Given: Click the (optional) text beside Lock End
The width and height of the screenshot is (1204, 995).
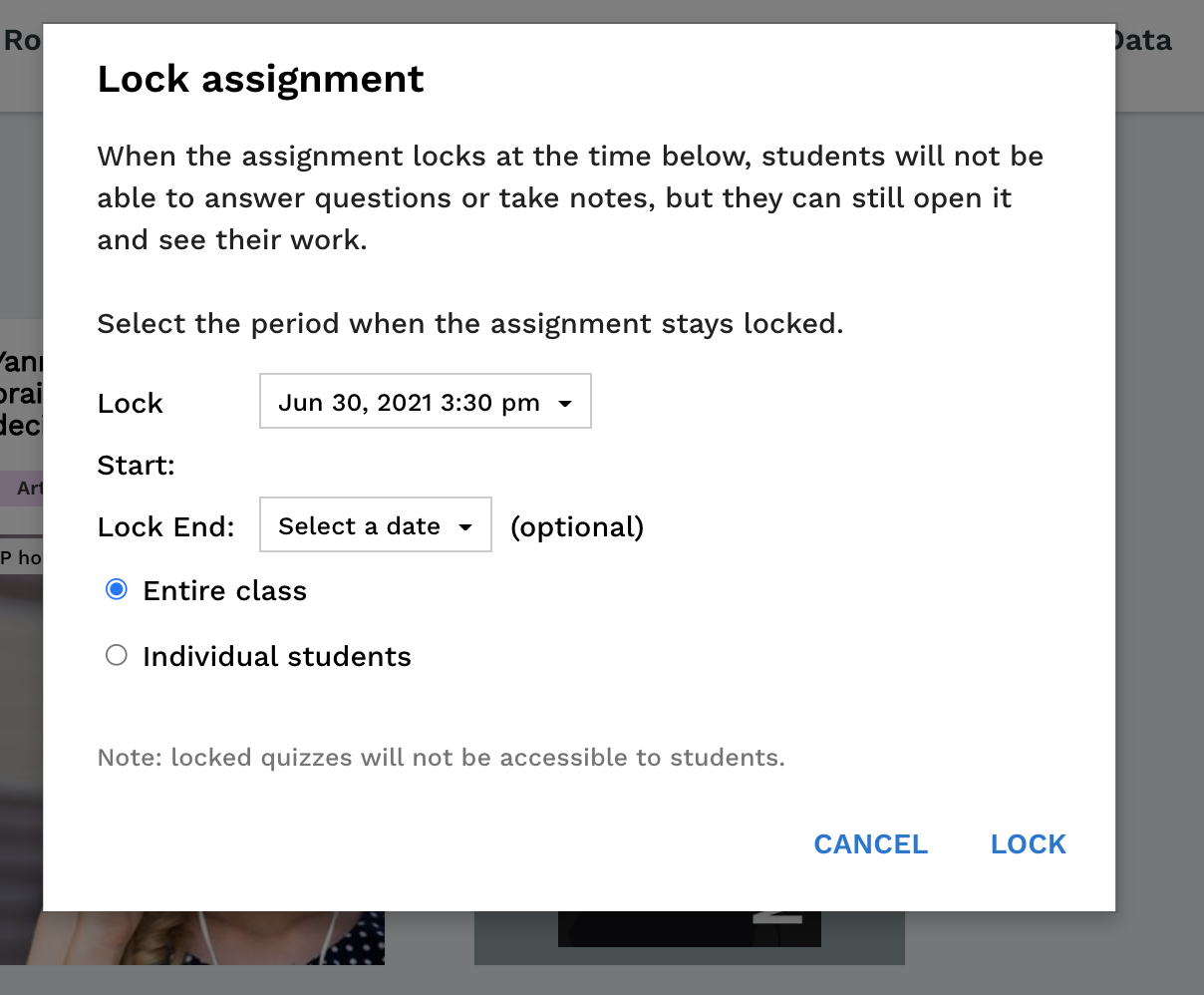Looking at the screenshot, I should [577, 527].
